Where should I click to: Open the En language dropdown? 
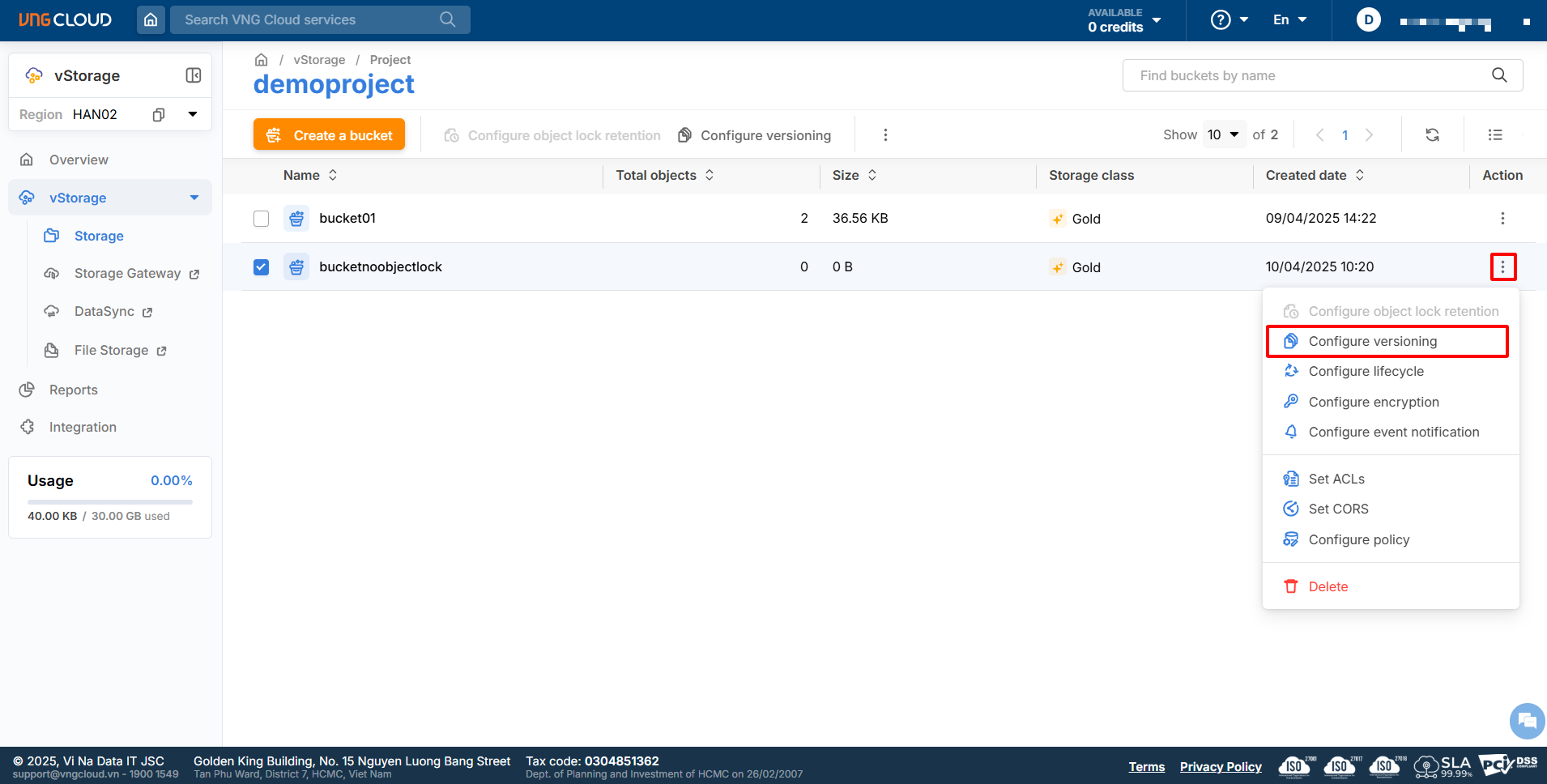(1289, 20)
